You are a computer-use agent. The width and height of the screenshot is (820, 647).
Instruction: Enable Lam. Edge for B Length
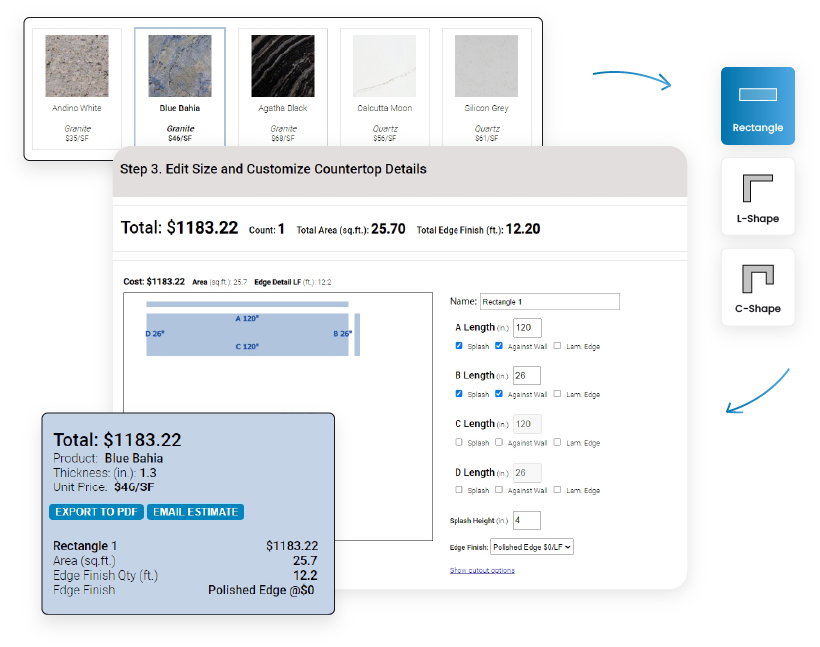[x=557, y=394]
